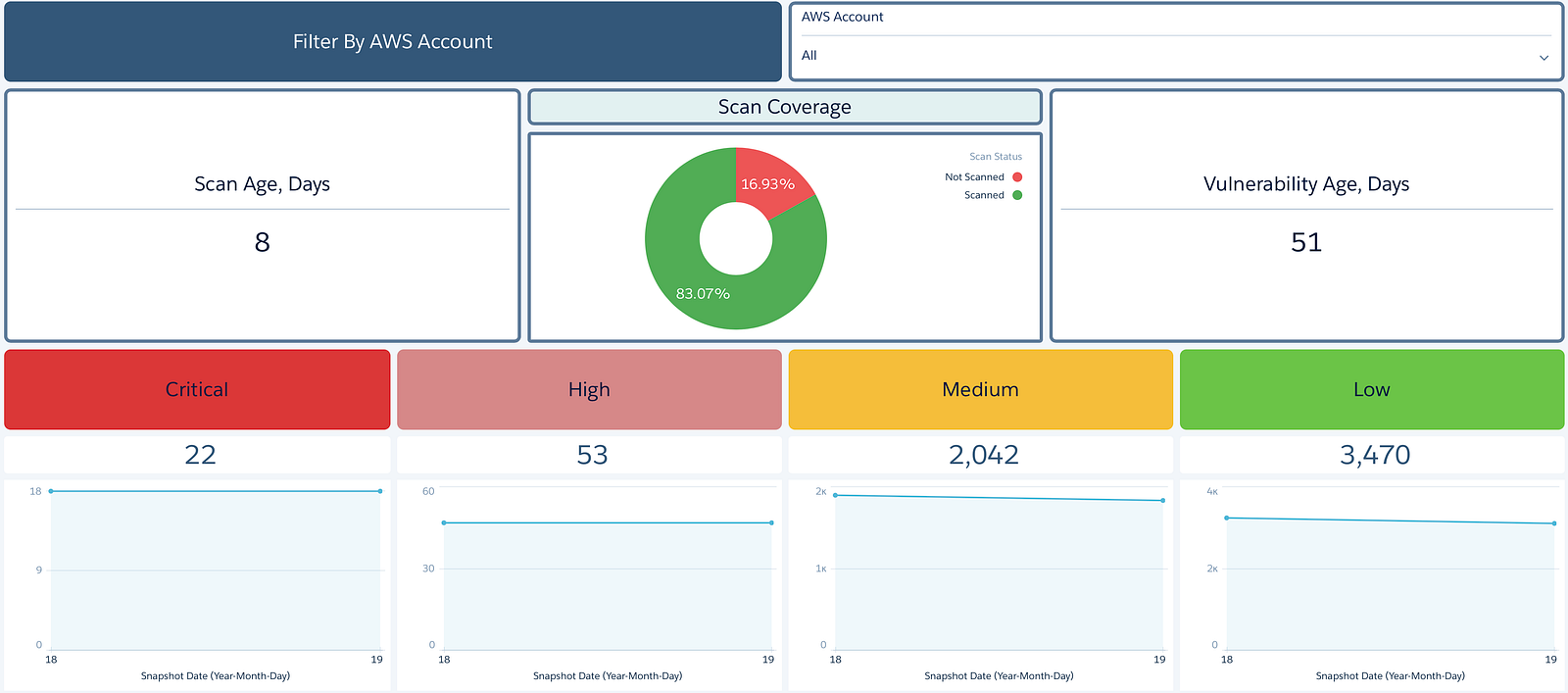The width and height of the screenshot is (1568, 693).
Task: Click the Scan Coverage header
Action: (785, 107)
